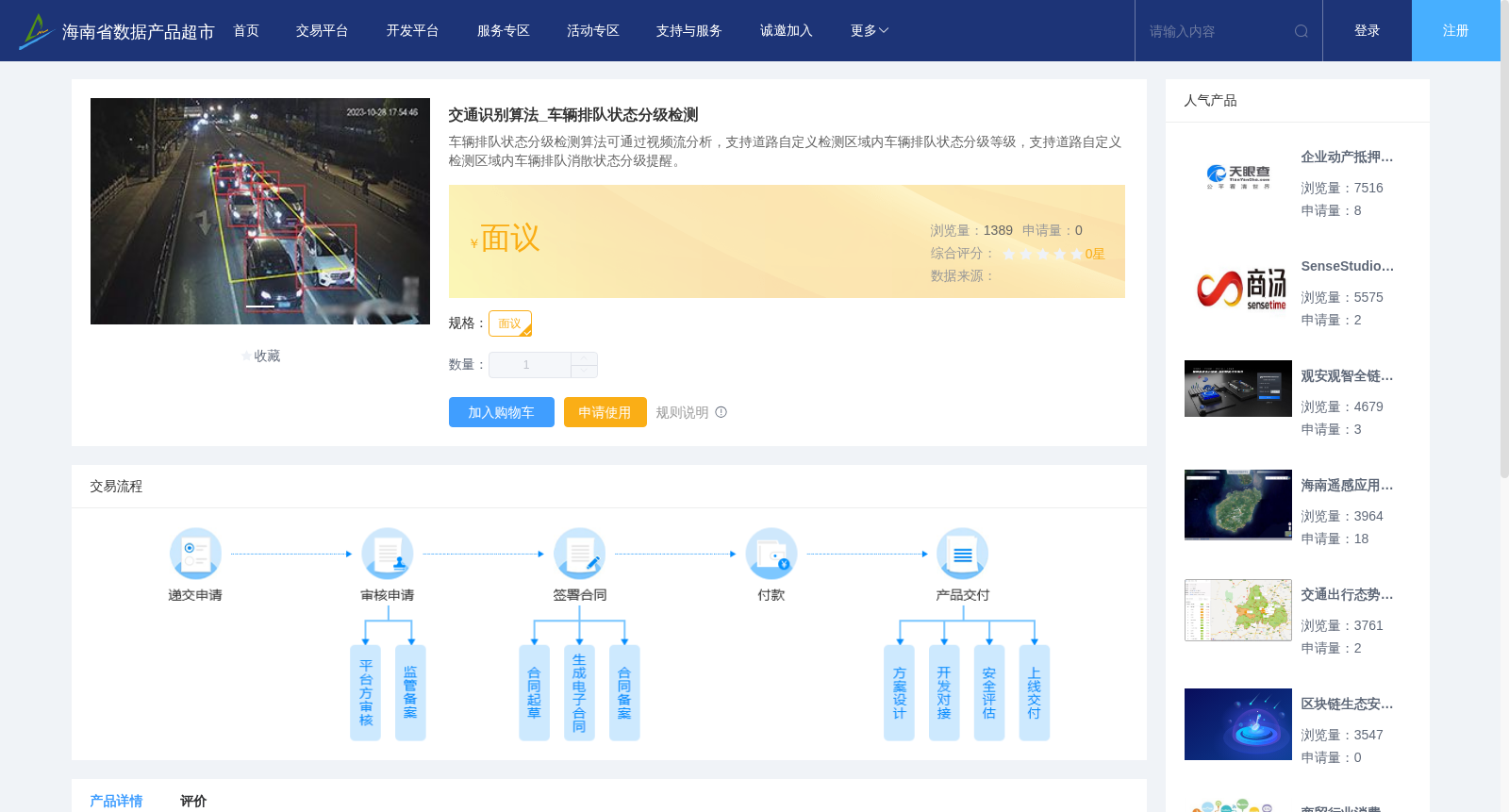Viewport: 1509px width, 812px height.
Task: Click the traffic detection product image
Action: click(x=260, y=211)
